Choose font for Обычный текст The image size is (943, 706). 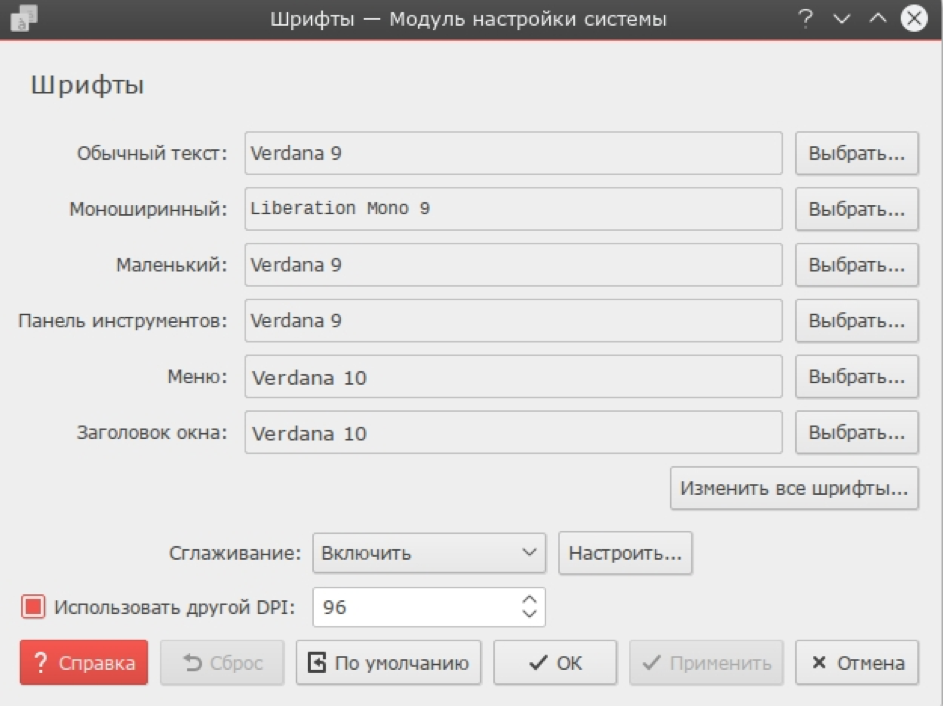[x=856, y=153]
